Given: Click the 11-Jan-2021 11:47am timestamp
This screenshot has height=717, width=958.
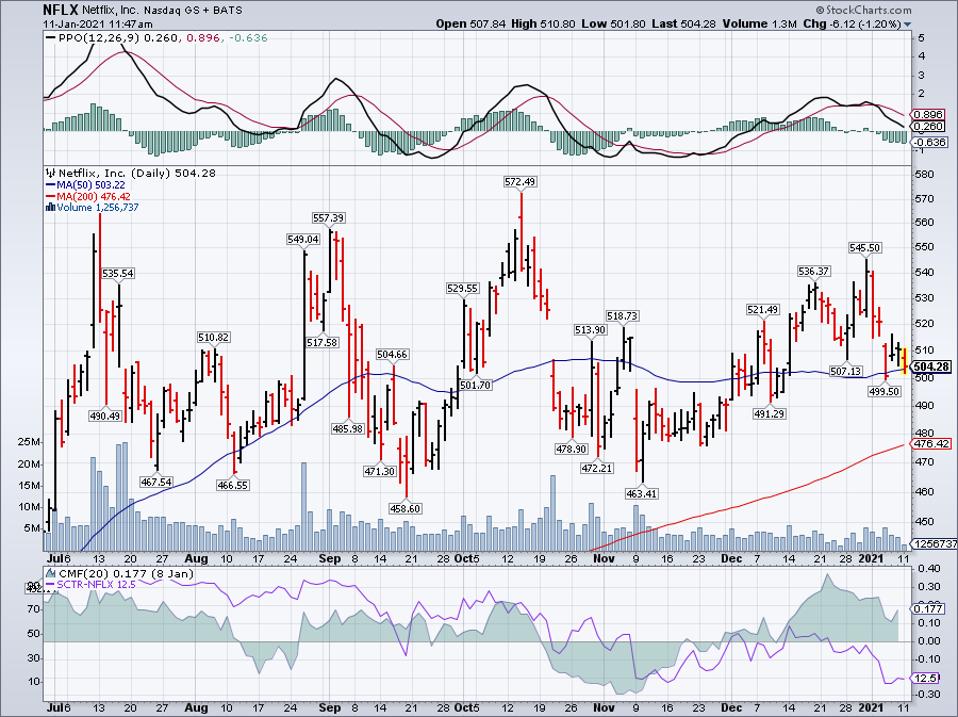Looking at the screenshot, I should 98,25.
